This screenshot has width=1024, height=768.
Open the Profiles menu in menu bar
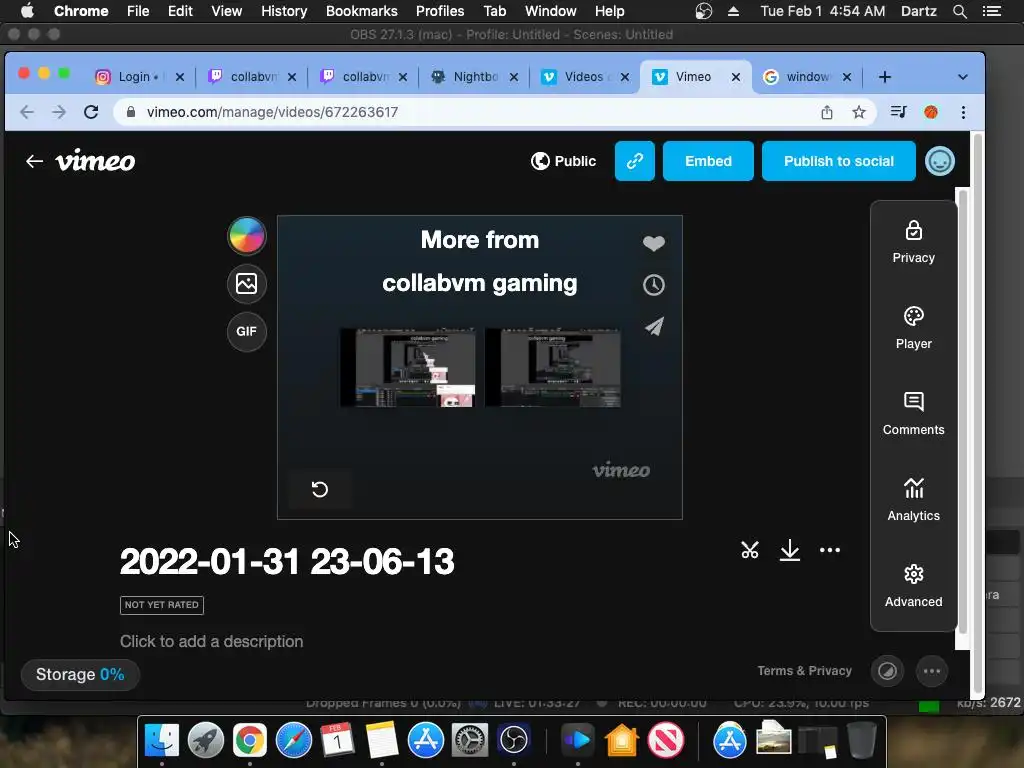coord(440,11)
